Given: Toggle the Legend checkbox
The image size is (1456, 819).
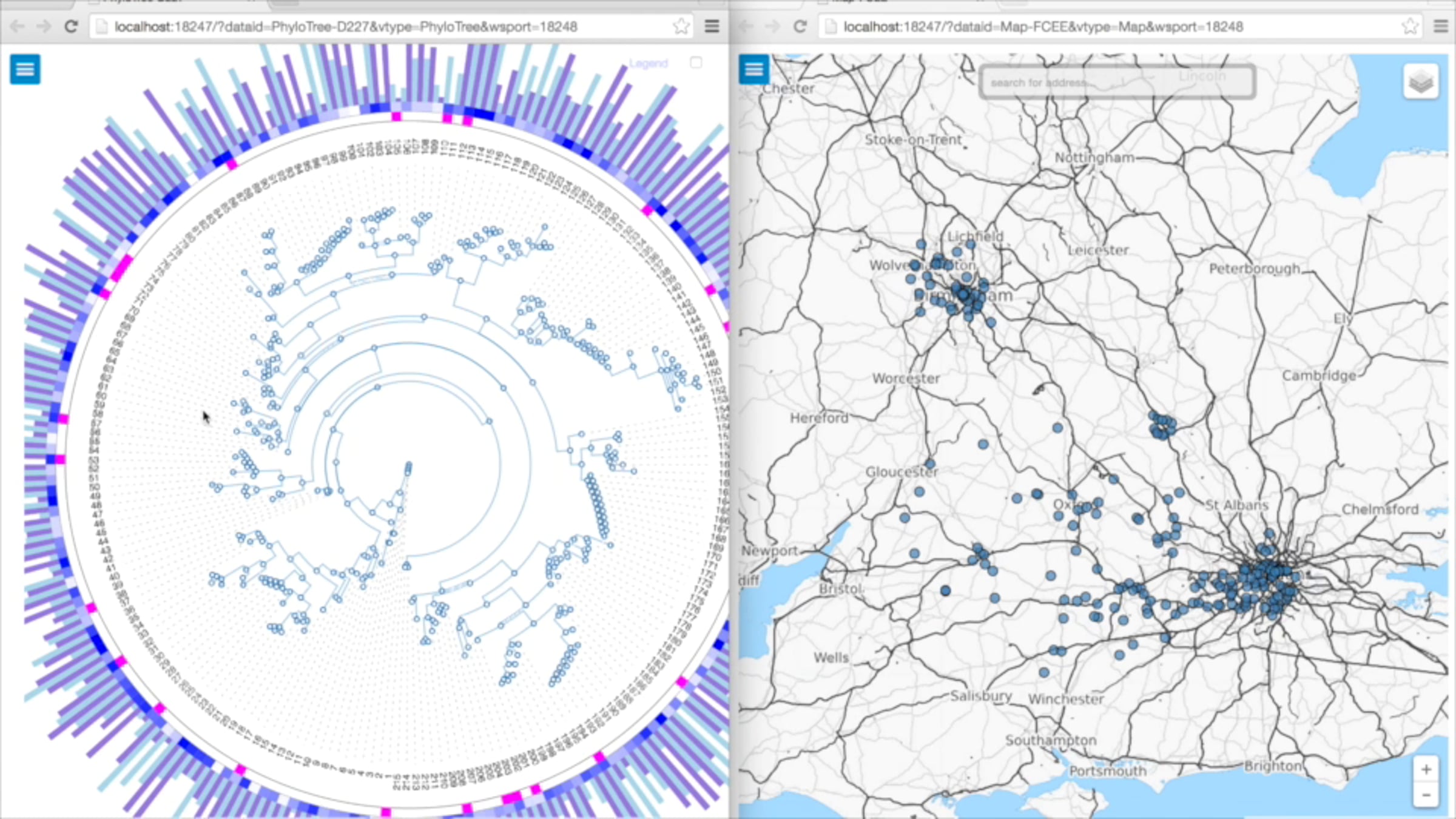Looking at the screenshot, I should coord(696,62).
